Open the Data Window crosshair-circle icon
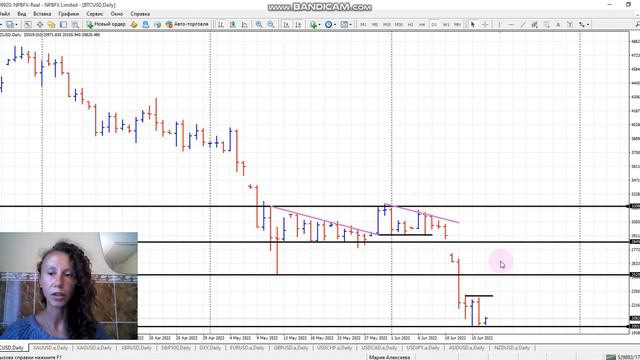 40,24
